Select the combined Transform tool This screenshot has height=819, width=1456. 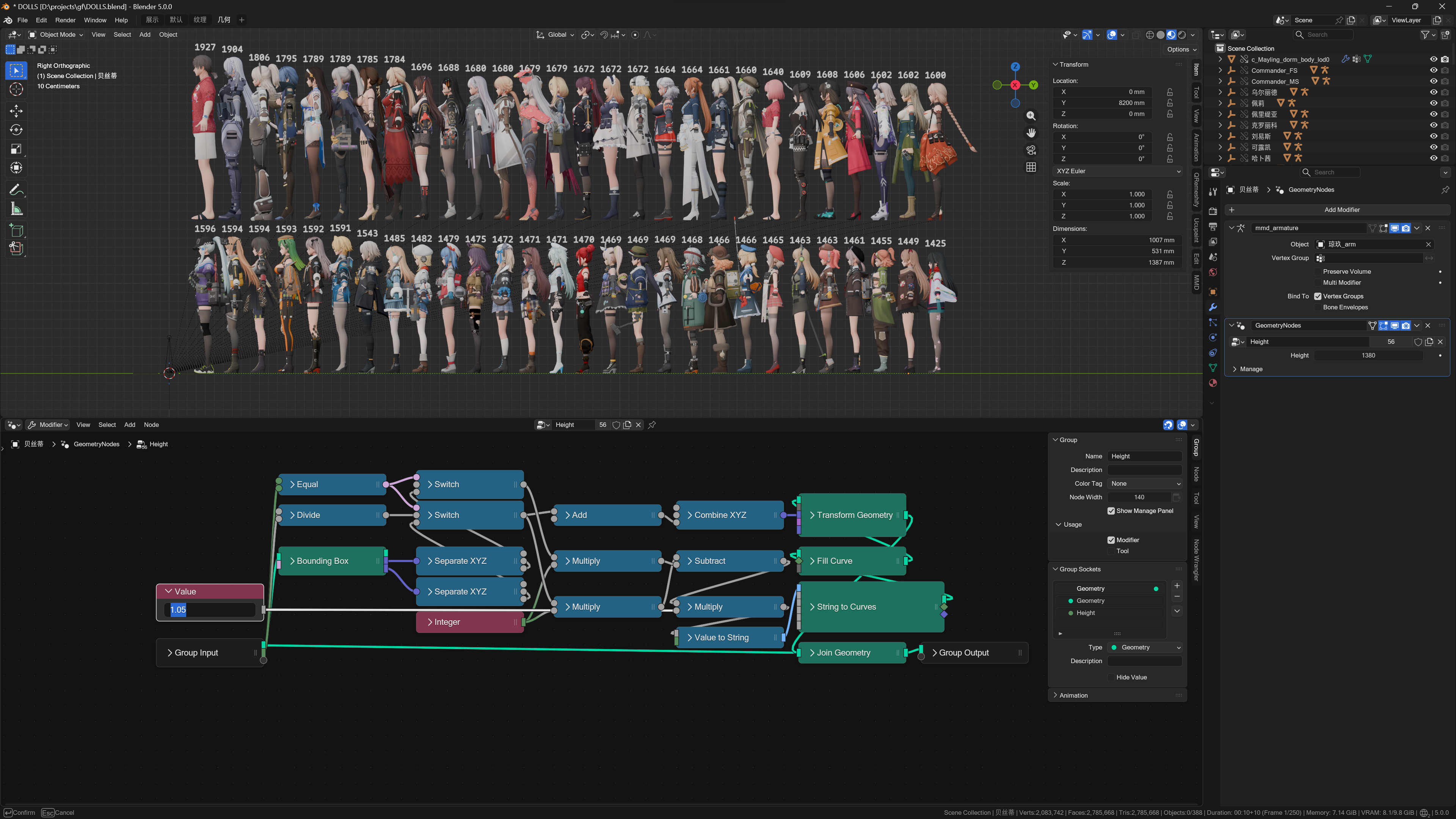click(x=16, y=168)
